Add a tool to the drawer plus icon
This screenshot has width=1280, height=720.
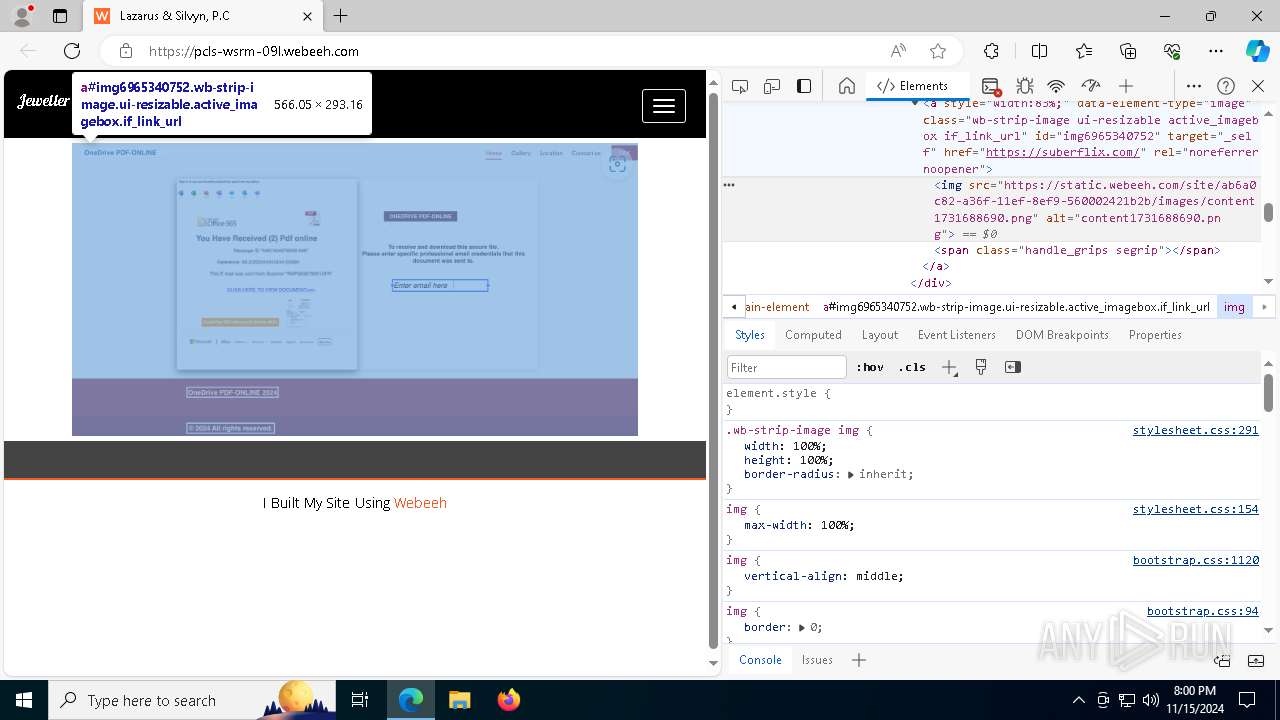click(x=859, y=660)
